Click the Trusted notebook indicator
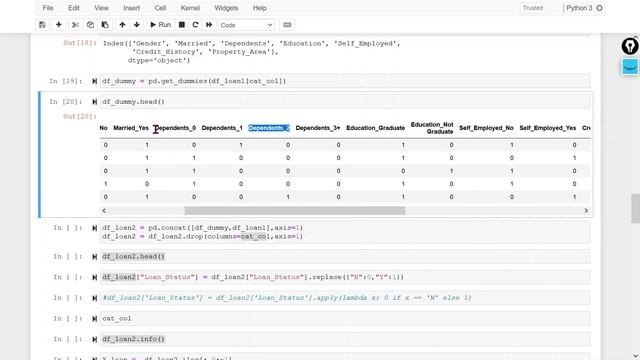 [x=533, y=8]
